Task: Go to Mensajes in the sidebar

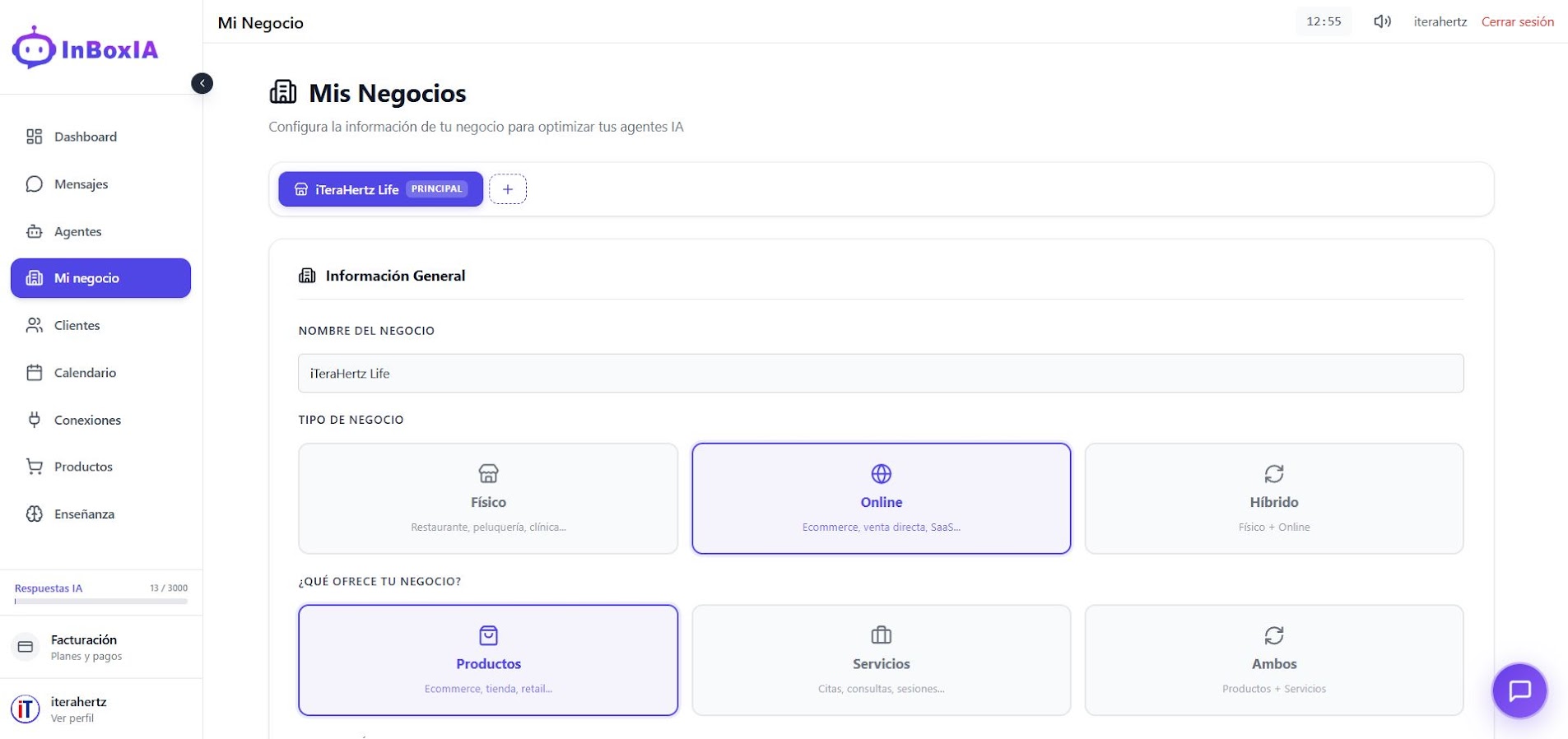Action: tap(81, 184)
